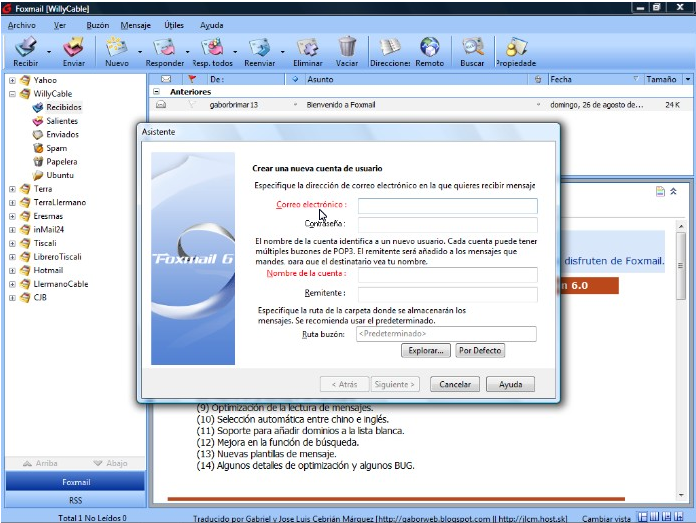Click scrollbar down arrow in preview pane
Image resolution: width=696 pixels, height=523 pixels.
(681, 495)
